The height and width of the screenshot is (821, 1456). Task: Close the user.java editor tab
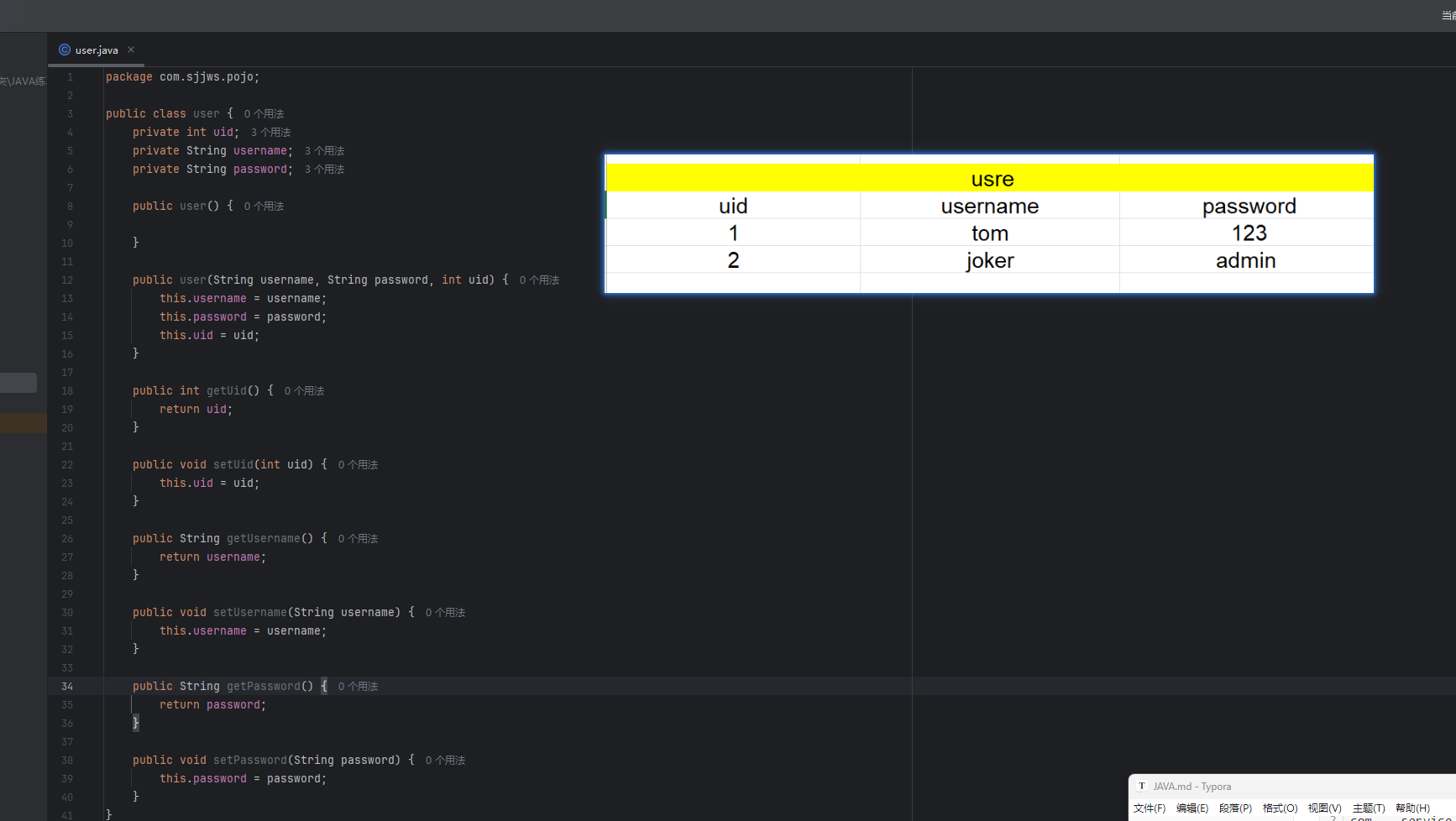pyautogui.click(x=131, y=50)
